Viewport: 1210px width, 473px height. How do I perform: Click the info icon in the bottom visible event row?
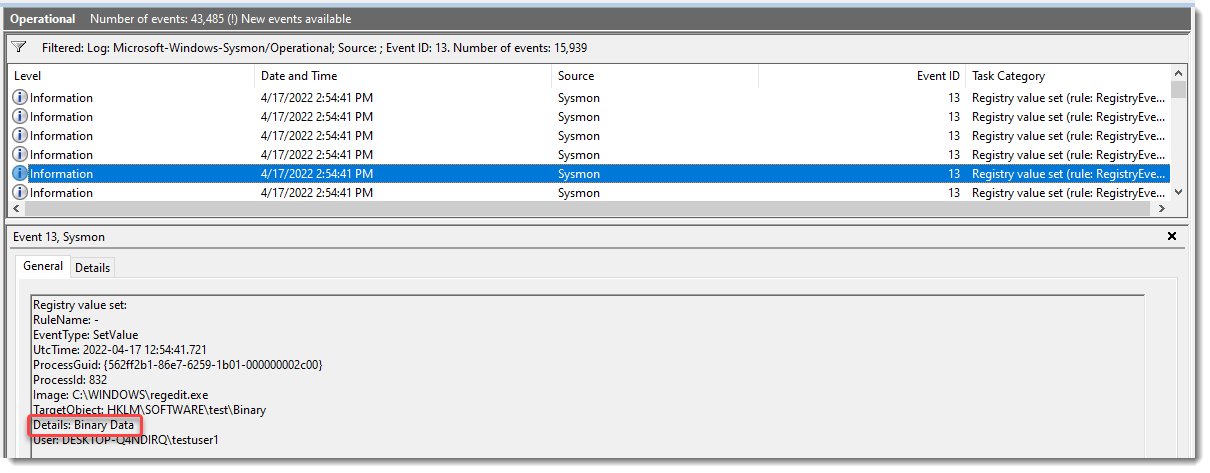(20, 193)
